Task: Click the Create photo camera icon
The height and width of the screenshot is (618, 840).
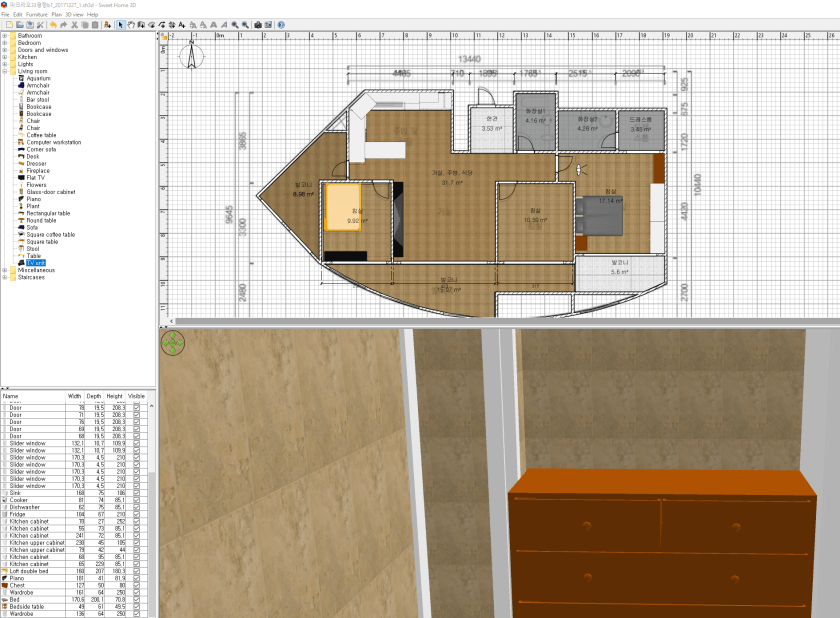Action: click(x=257, y=25)
